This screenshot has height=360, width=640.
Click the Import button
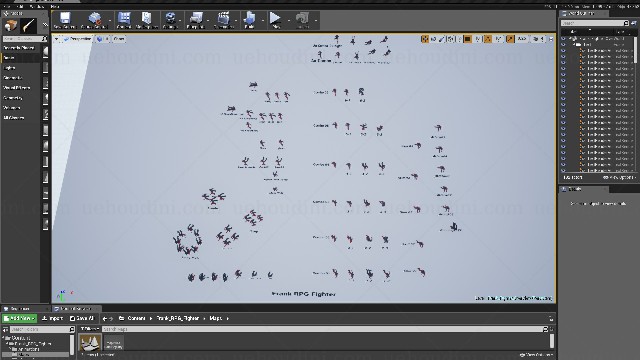(53, 318)
